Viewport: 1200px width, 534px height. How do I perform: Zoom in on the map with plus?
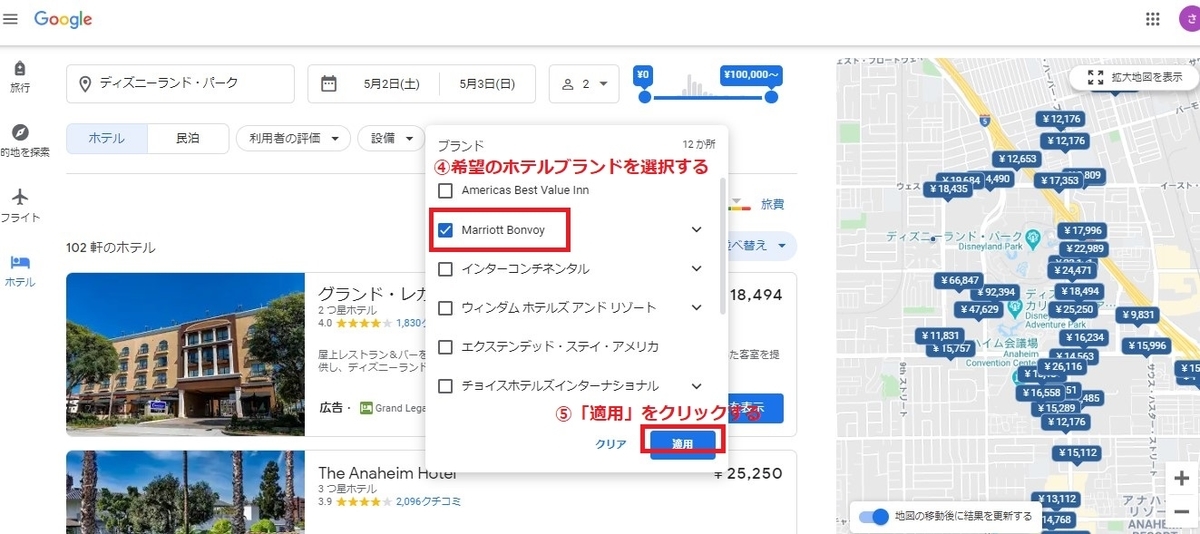point(1182,478)
